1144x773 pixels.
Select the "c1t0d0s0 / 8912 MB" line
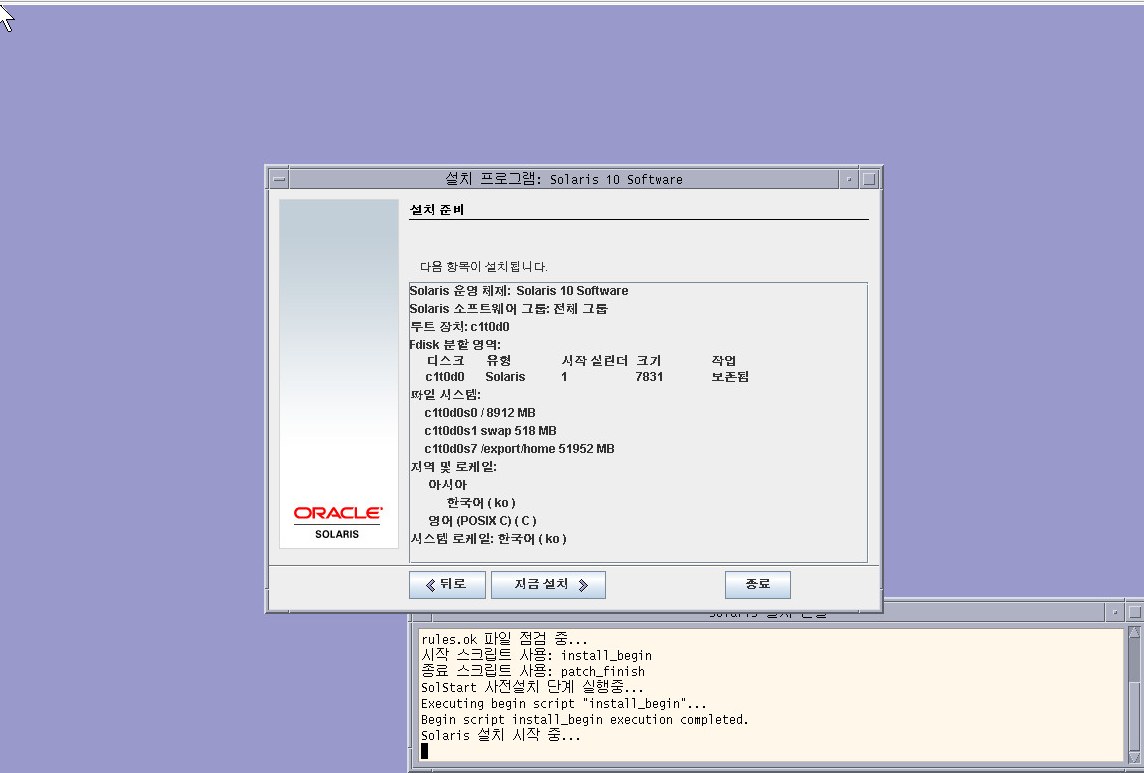click(480, 412)
